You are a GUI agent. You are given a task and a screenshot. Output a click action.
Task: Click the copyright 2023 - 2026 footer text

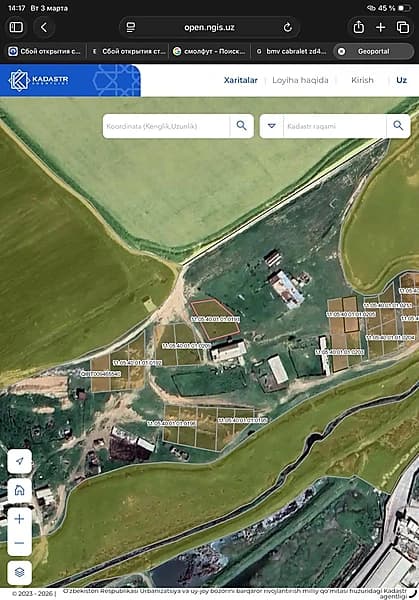coord(33,593)
